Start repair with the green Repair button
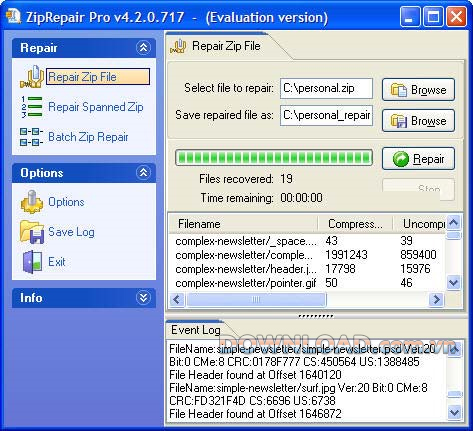This screenshot has height=431, width=473. coord(418,159)
